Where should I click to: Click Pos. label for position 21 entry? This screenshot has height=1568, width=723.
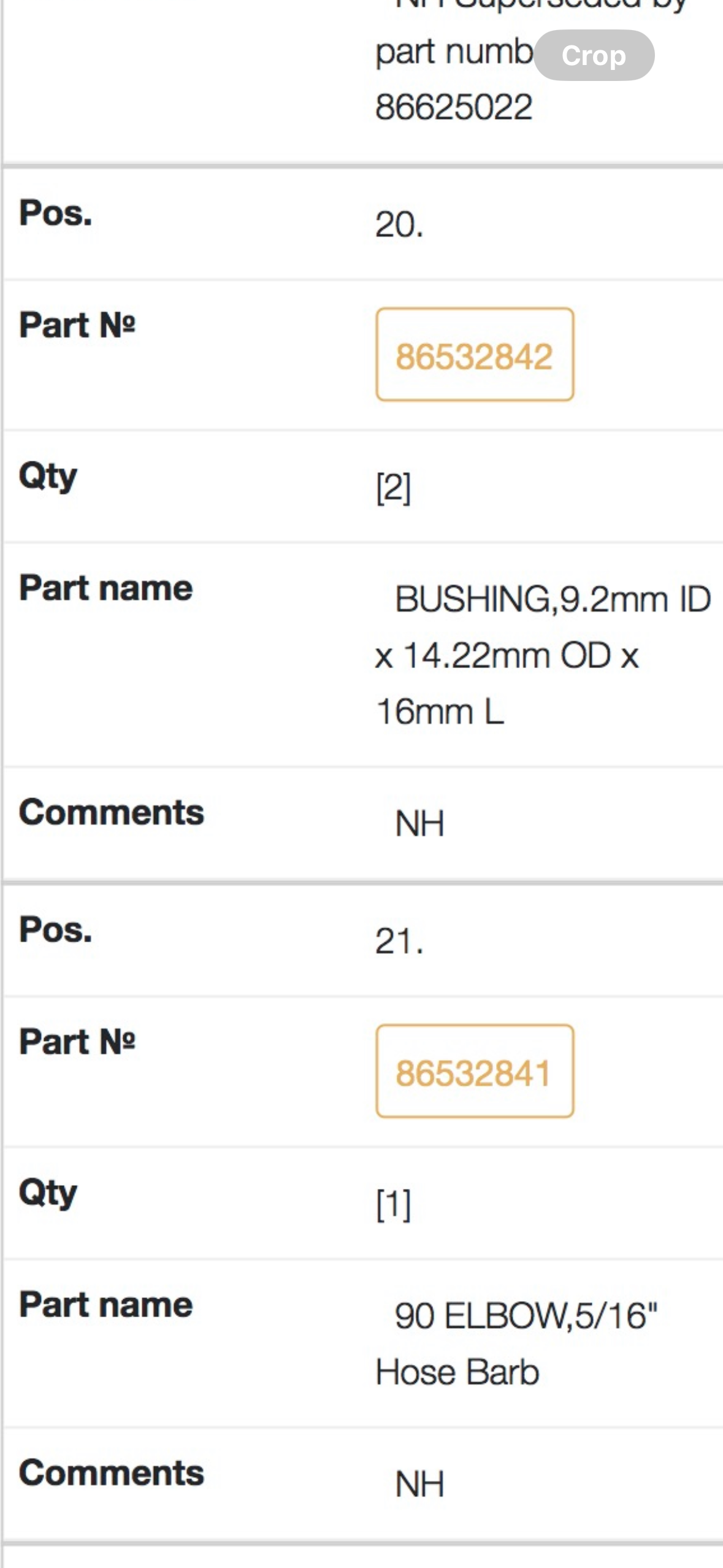click(56, 929)
